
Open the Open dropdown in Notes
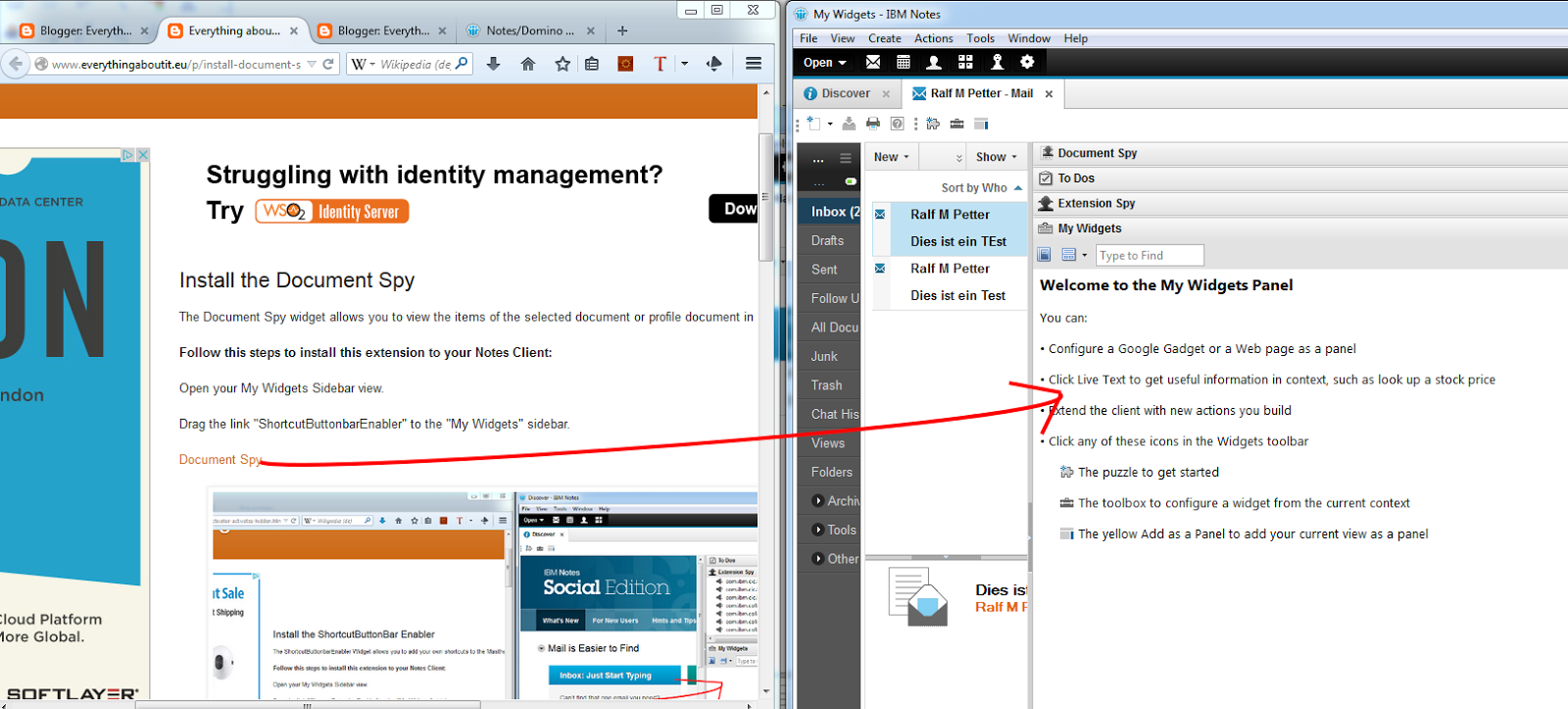(824, 62)
